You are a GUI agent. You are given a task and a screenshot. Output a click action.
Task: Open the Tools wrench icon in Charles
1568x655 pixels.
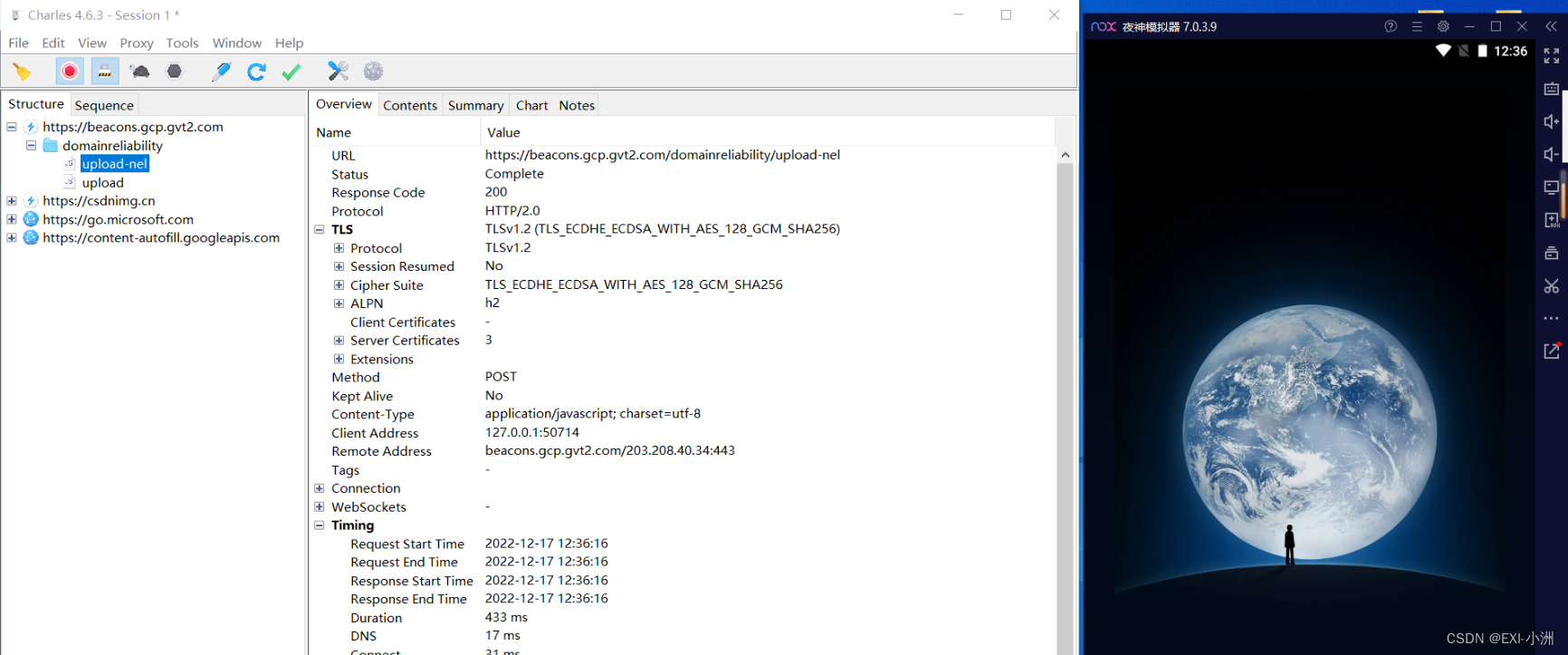pyautogui.click(x=338, y=72)
